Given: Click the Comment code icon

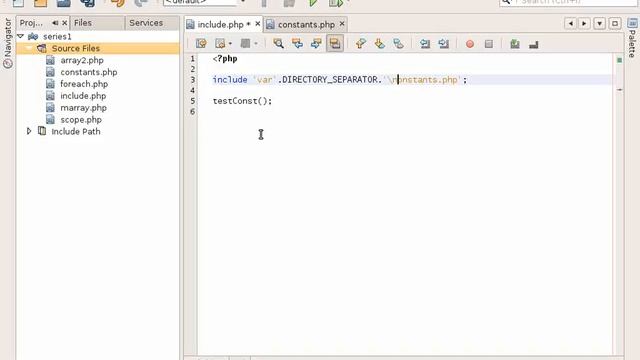Looking at the screenshot, I should coord(515,44).
